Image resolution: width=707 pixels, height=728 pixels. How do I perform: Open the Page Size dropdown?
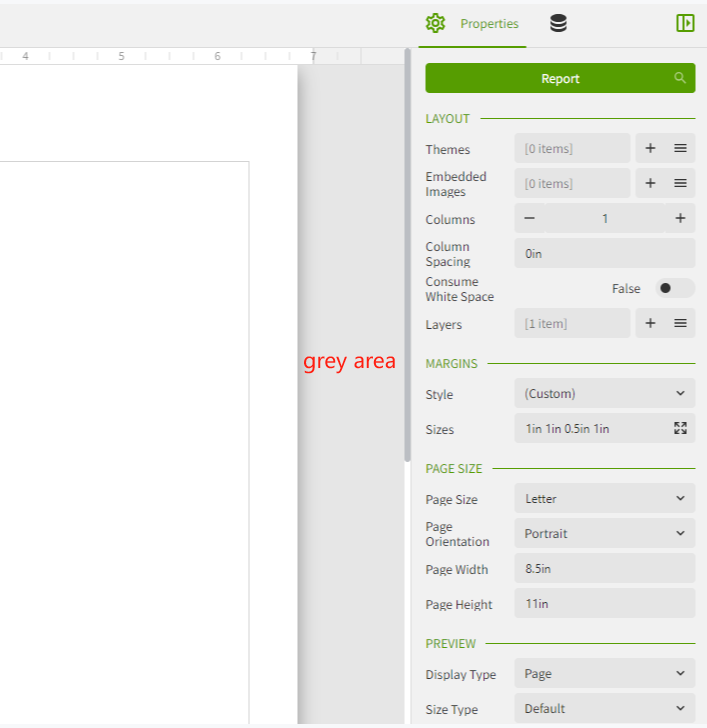pyautogui.click(x=604, y=499)
